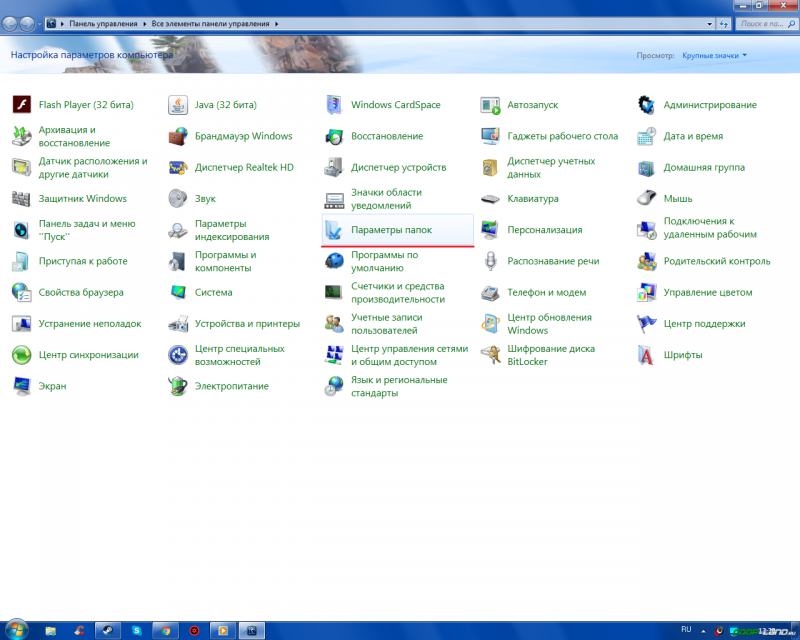Open the Защитник Windows wall icon
Image resolution: width=800 pixels, height=640 pixels.
(x=21, y=199)
